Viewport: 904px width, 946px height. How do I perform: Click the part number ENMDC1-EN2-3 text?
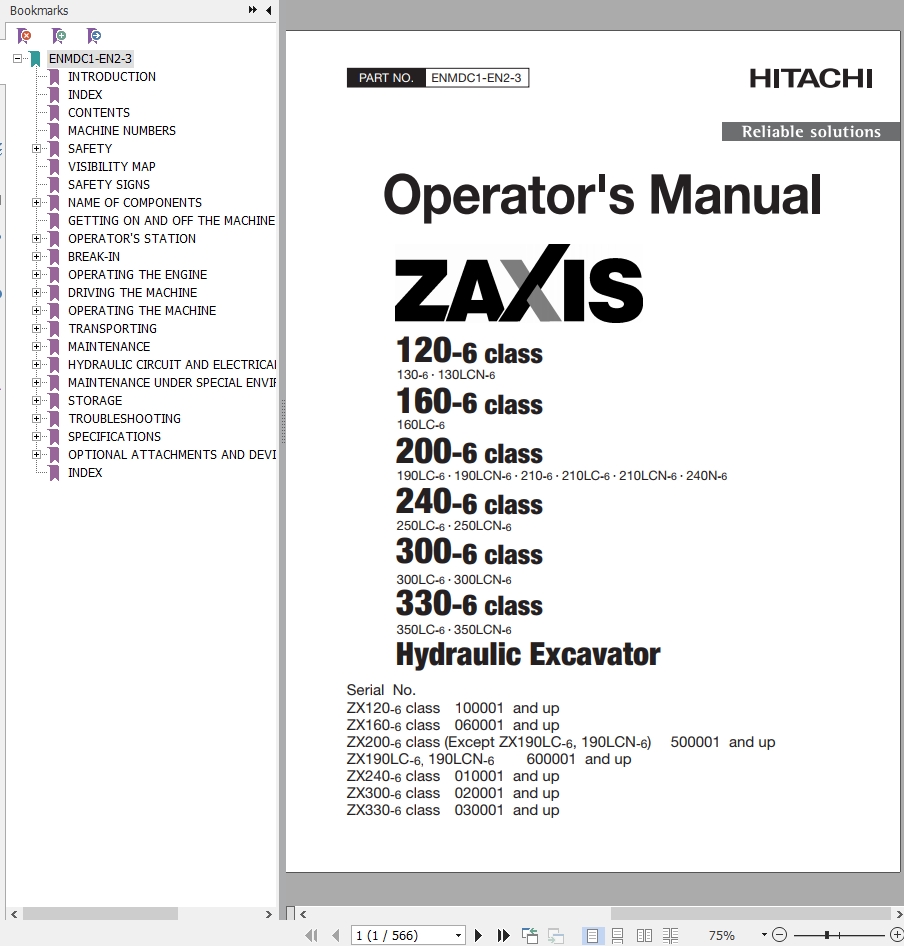coord(476,78)
